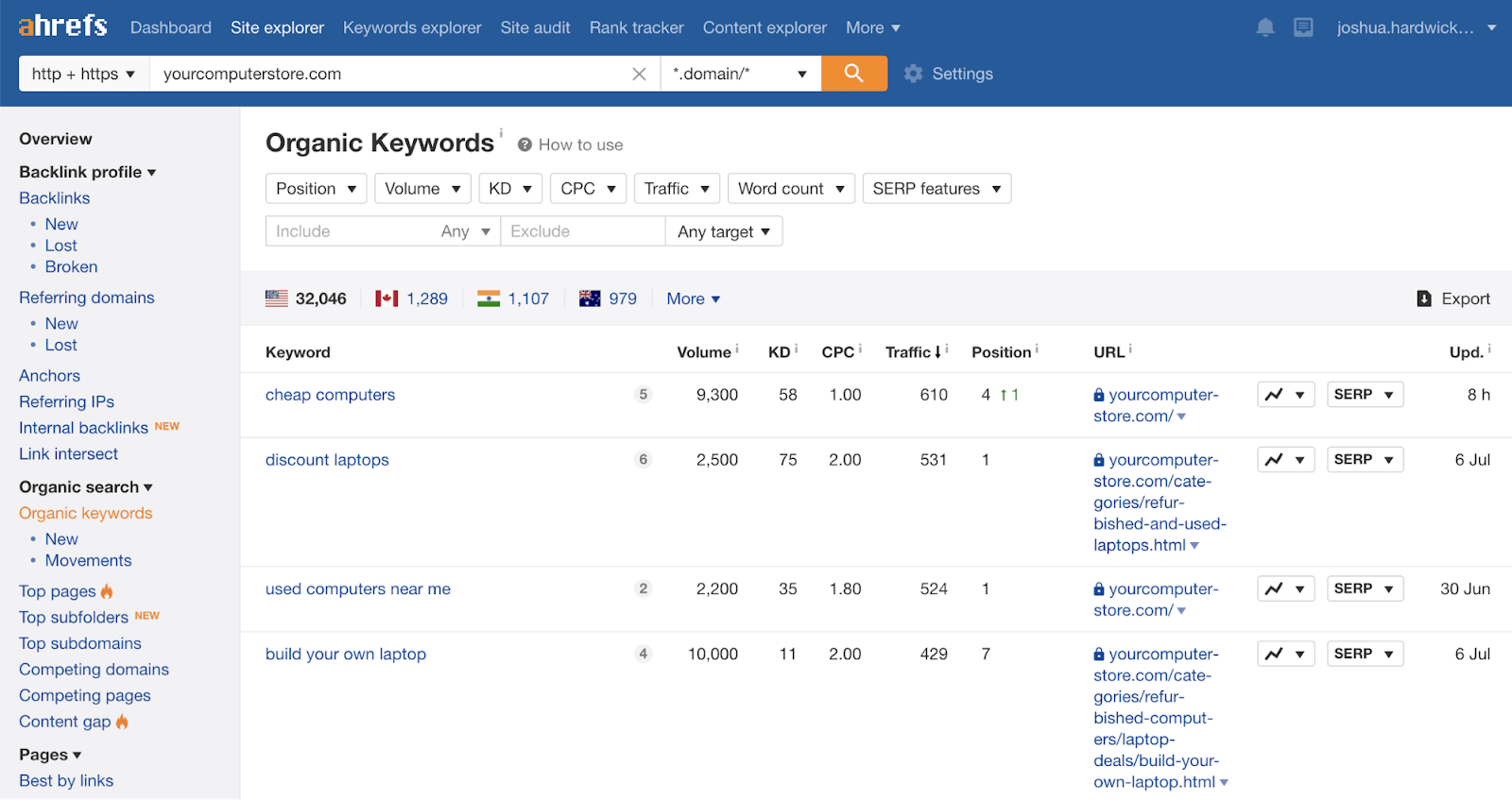Clear the domain field with the X icon
Screen dimensions: 1512x800
coord(639,74)
